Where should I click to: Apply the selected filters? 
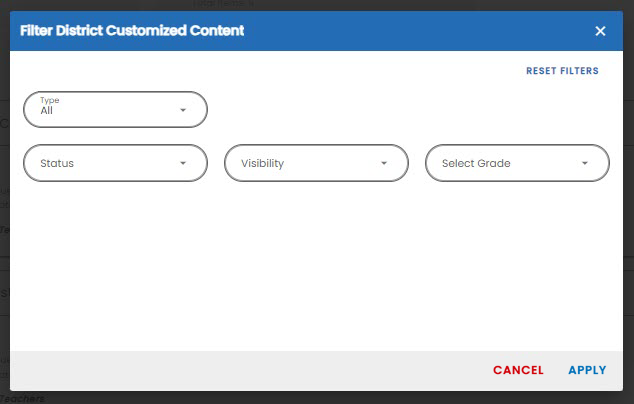pyautogui.click(x=587, y=370)
